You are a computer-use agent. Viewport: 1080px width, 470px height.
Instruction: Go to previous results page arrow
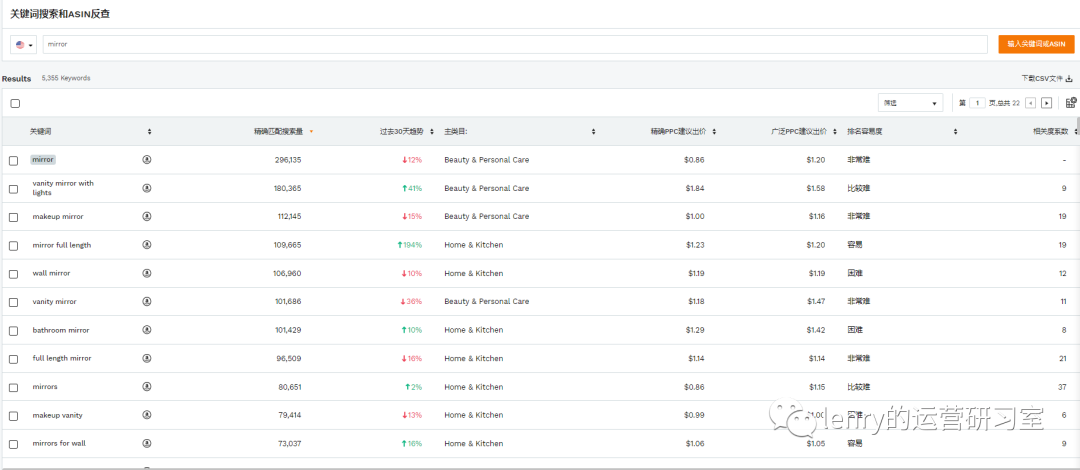[x=1030, y=103]
